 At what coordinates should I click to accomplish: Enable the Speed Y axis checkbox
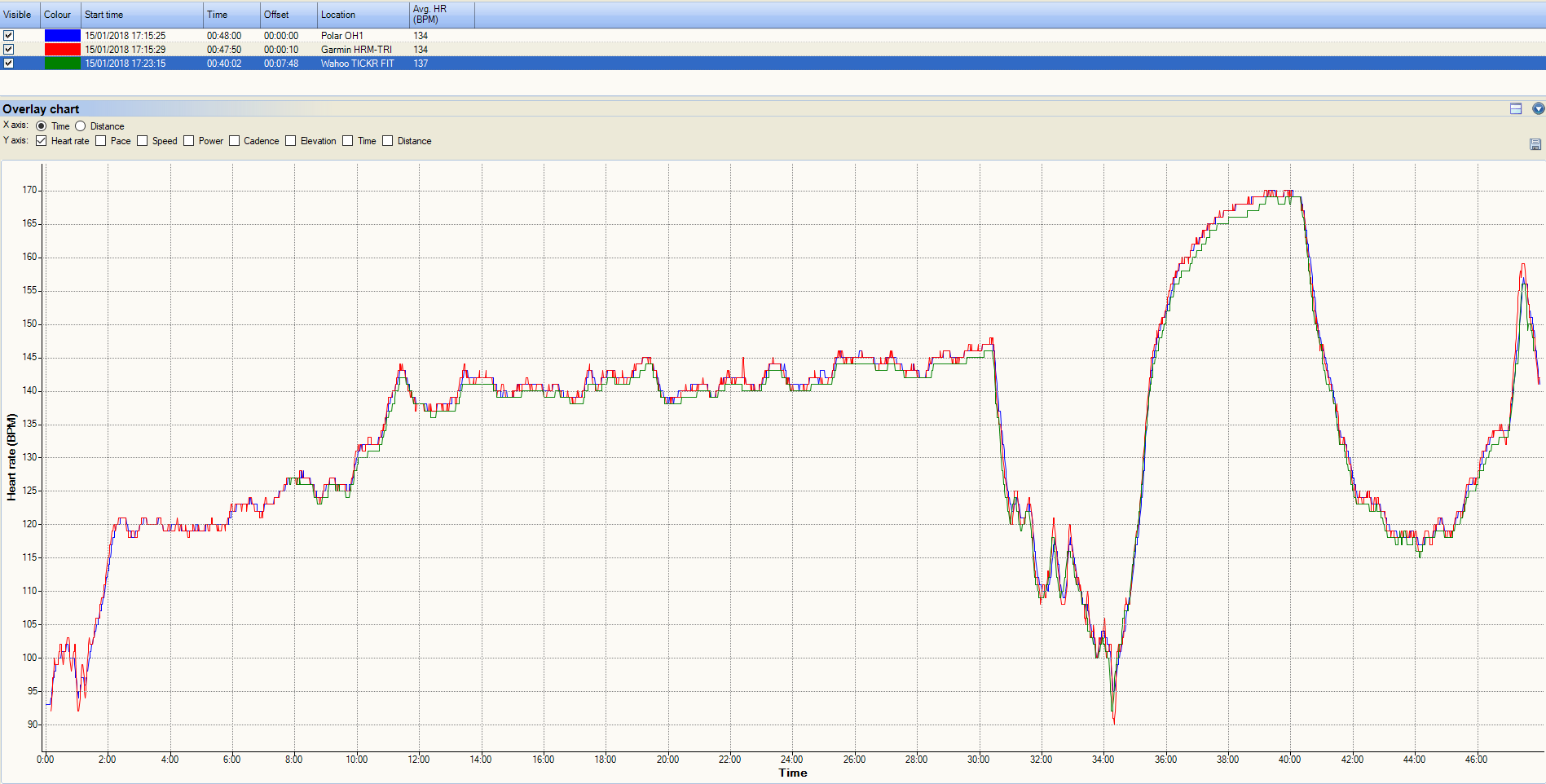[143, 141]
